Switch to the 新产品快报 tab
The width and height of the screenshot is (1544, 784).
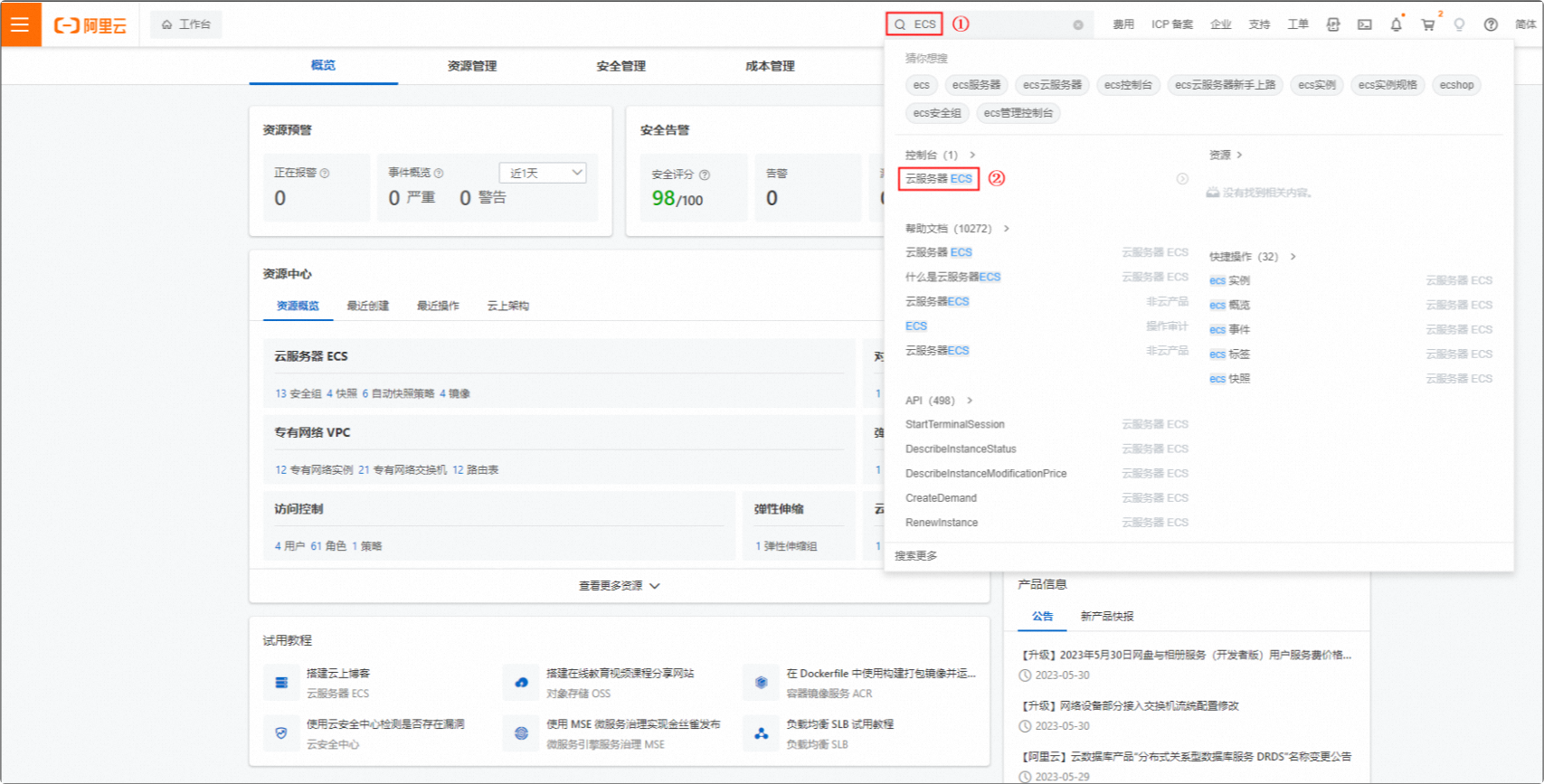(1107, 616)
